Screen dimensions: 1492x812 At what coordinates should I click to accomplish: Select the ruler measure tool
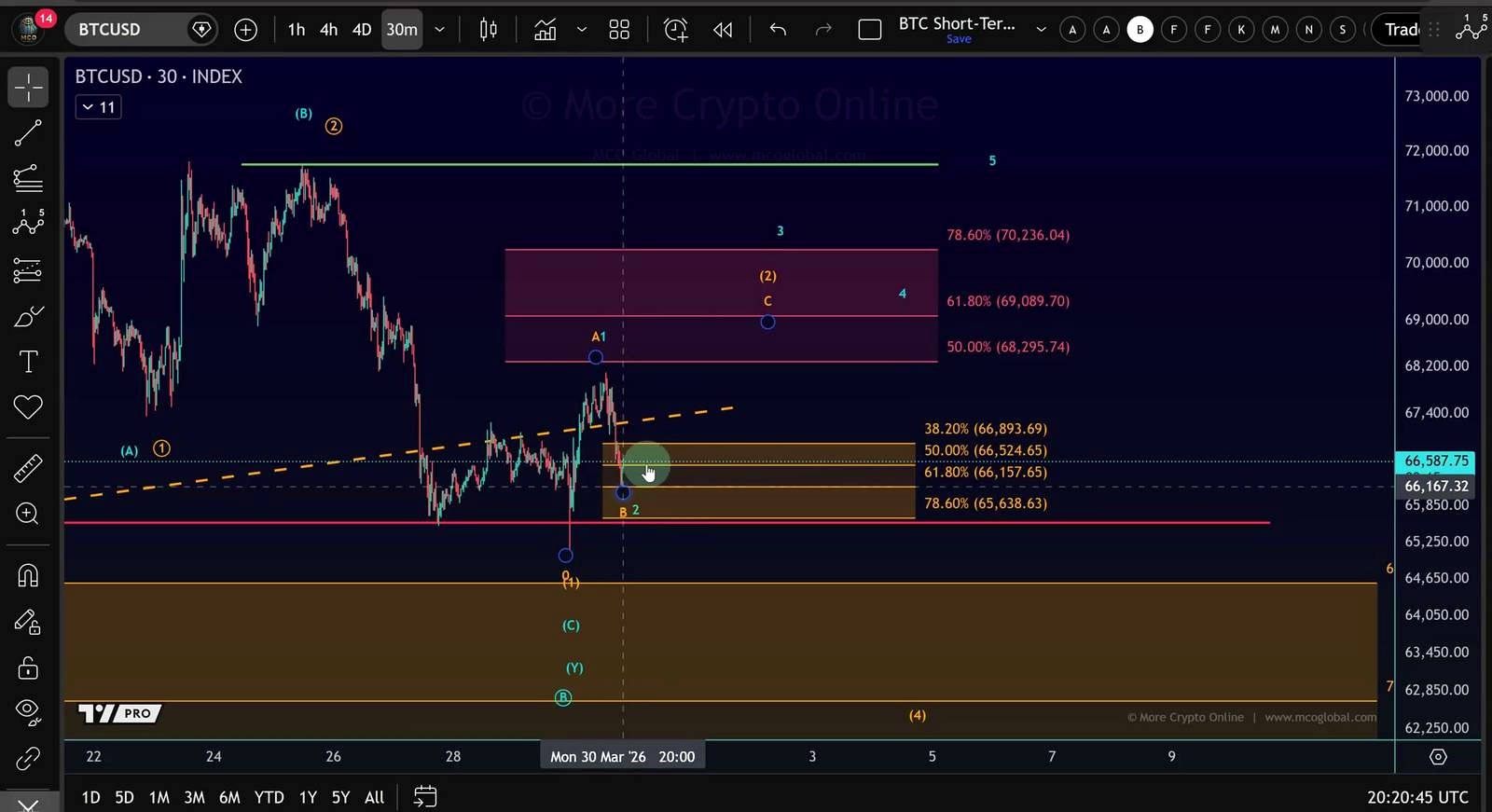click(28, 468)
